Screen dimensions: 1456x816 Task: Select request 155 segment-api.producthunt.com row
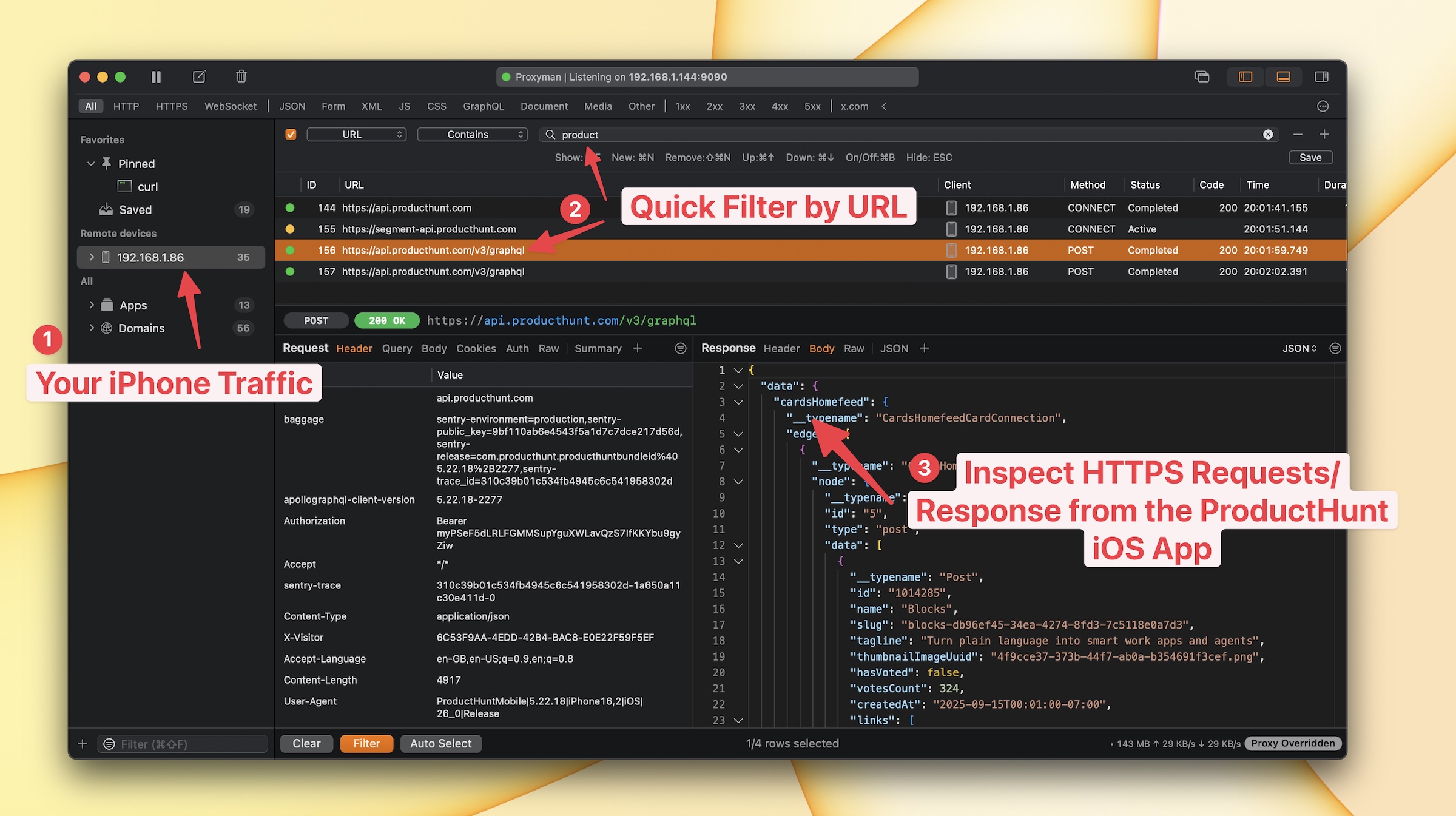coord(811,229)
